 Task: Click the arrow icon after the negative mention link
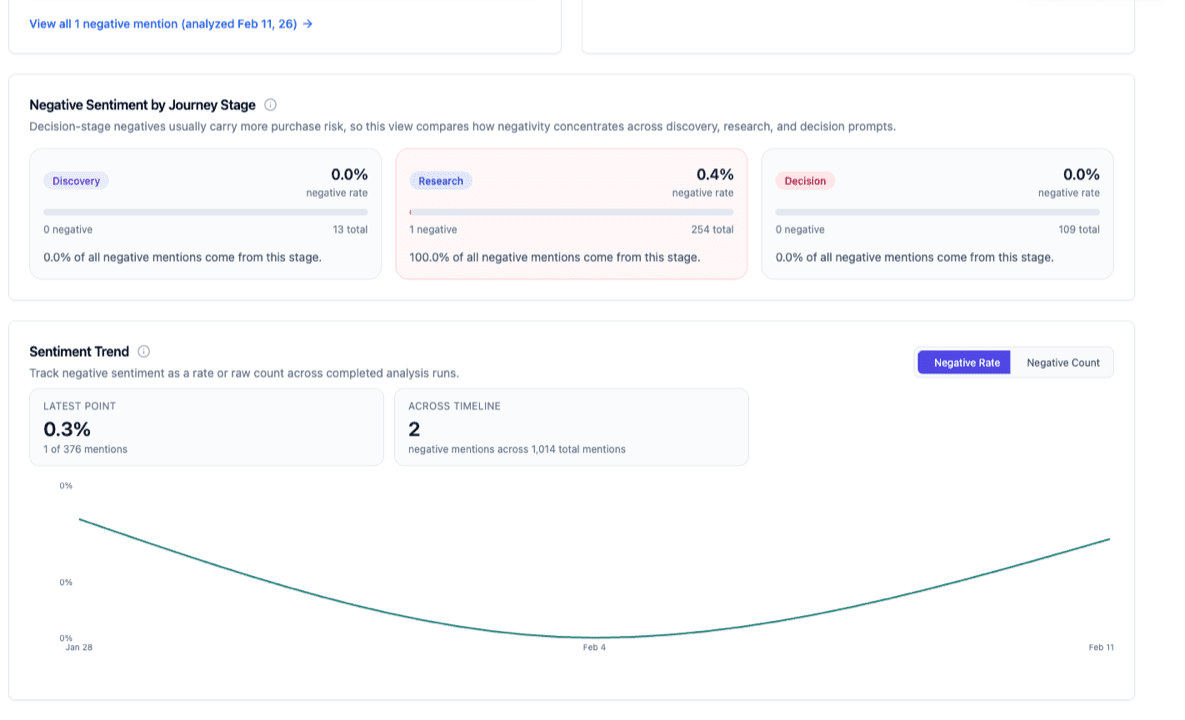pos(308,23)
